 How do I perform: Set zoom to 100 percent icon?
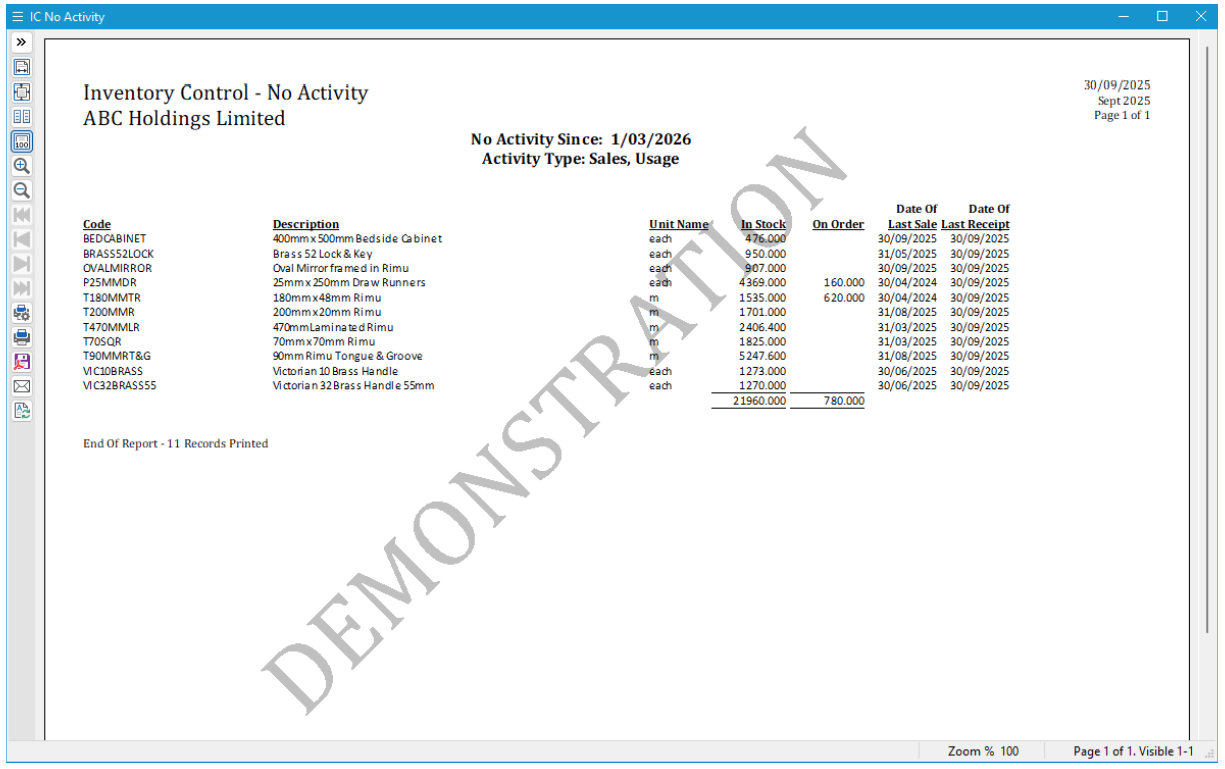point(21,141)
